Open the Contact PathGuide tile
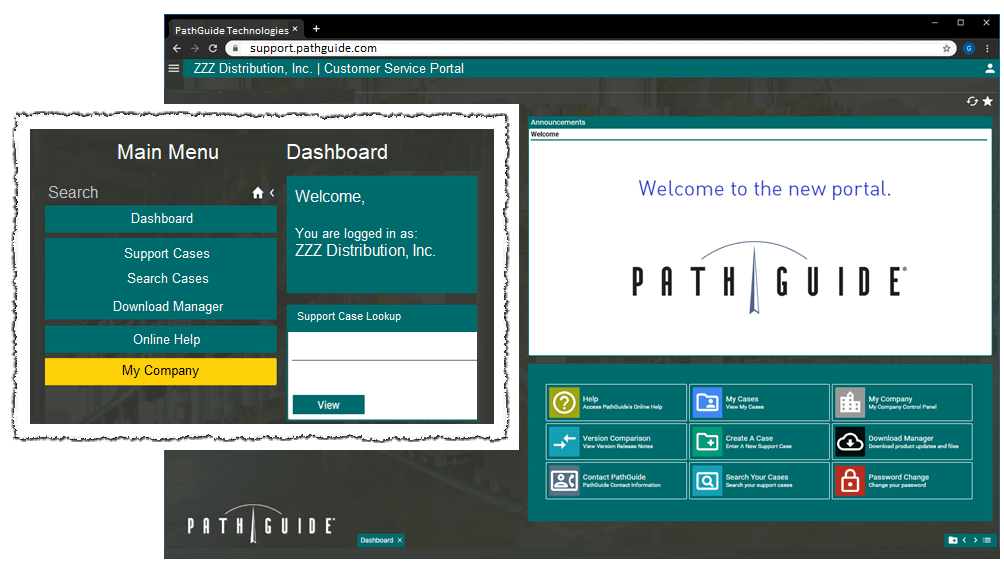 tap(616, 481)
